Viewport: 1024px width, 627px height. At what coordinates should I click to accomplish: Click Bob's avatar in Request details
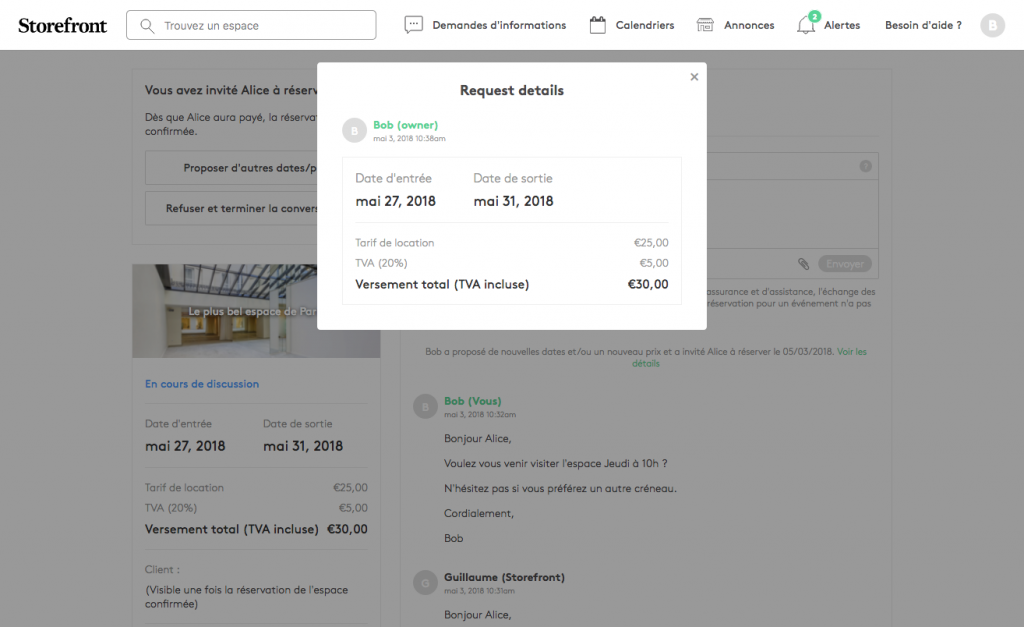(354, 130)
